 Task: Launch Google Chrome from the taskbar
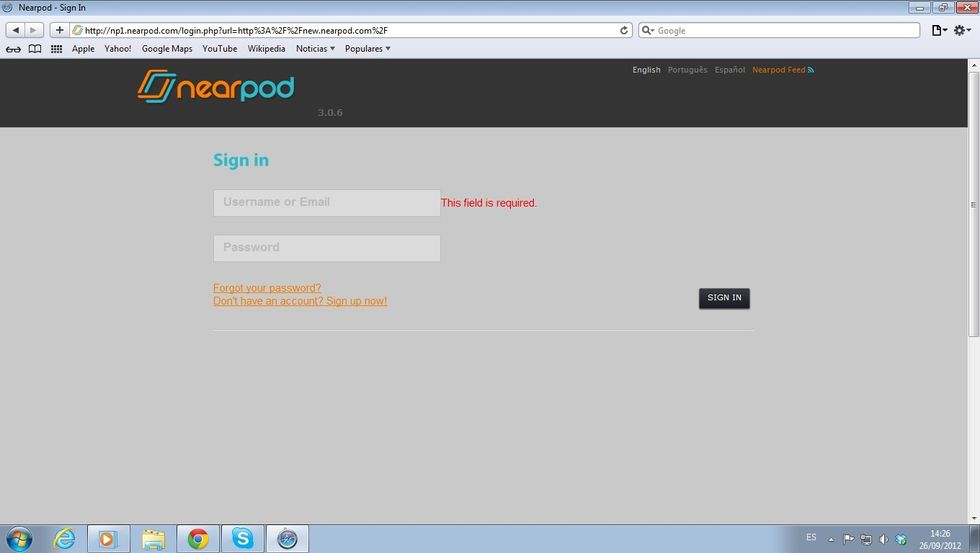tap(198, 539)
